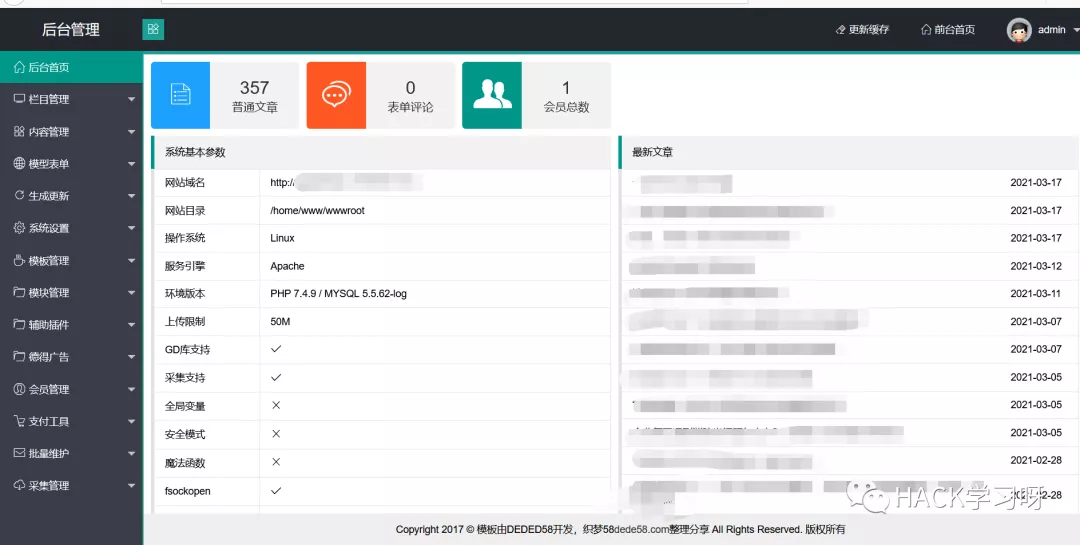Click the folder icon beside 德得广告
This screenshot has height=545, width=1080.
[x=19, y=357]
